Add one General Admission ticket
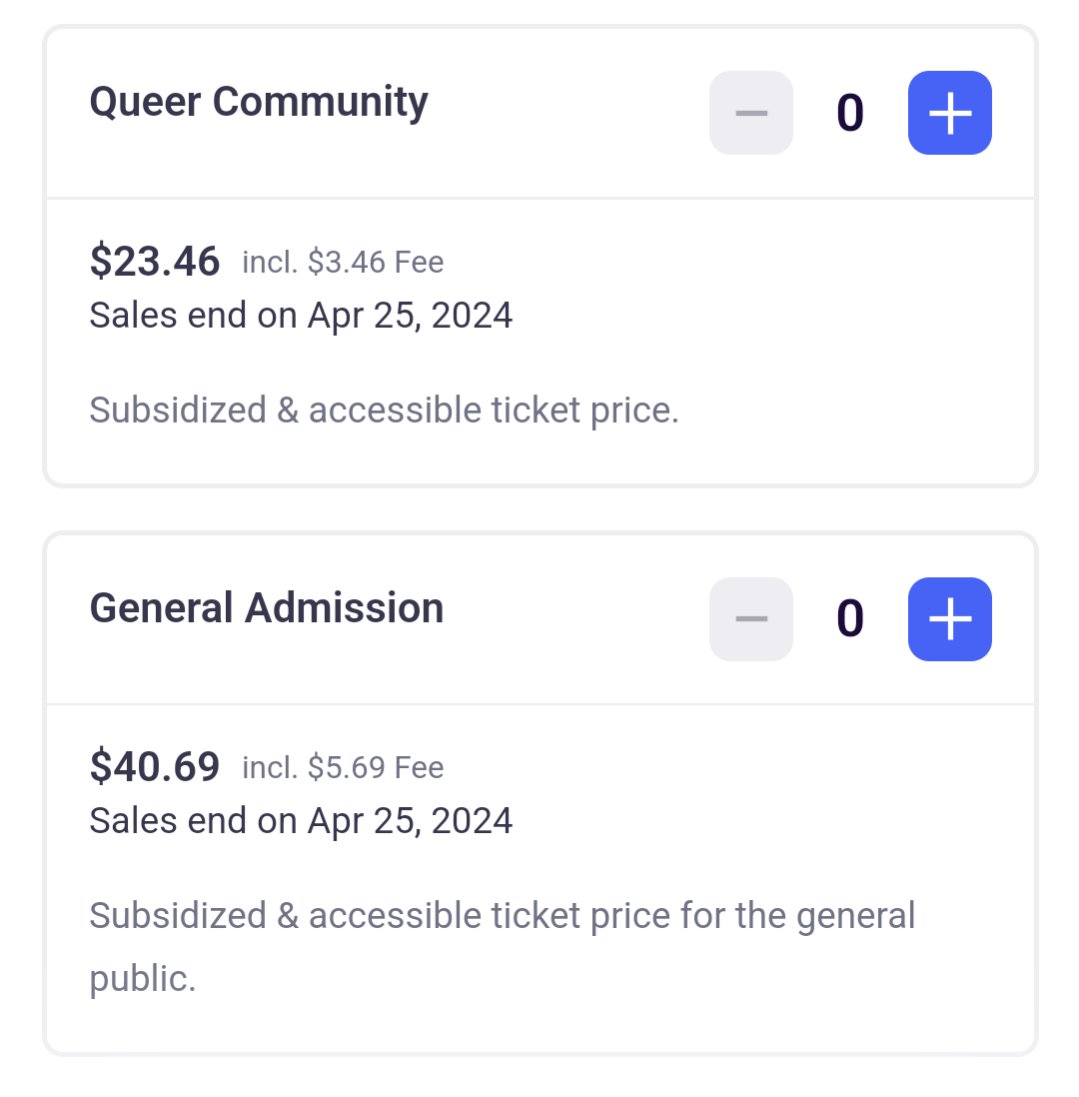The height and width of the screenshot is (1097, 1079). (x=949, y=619)
